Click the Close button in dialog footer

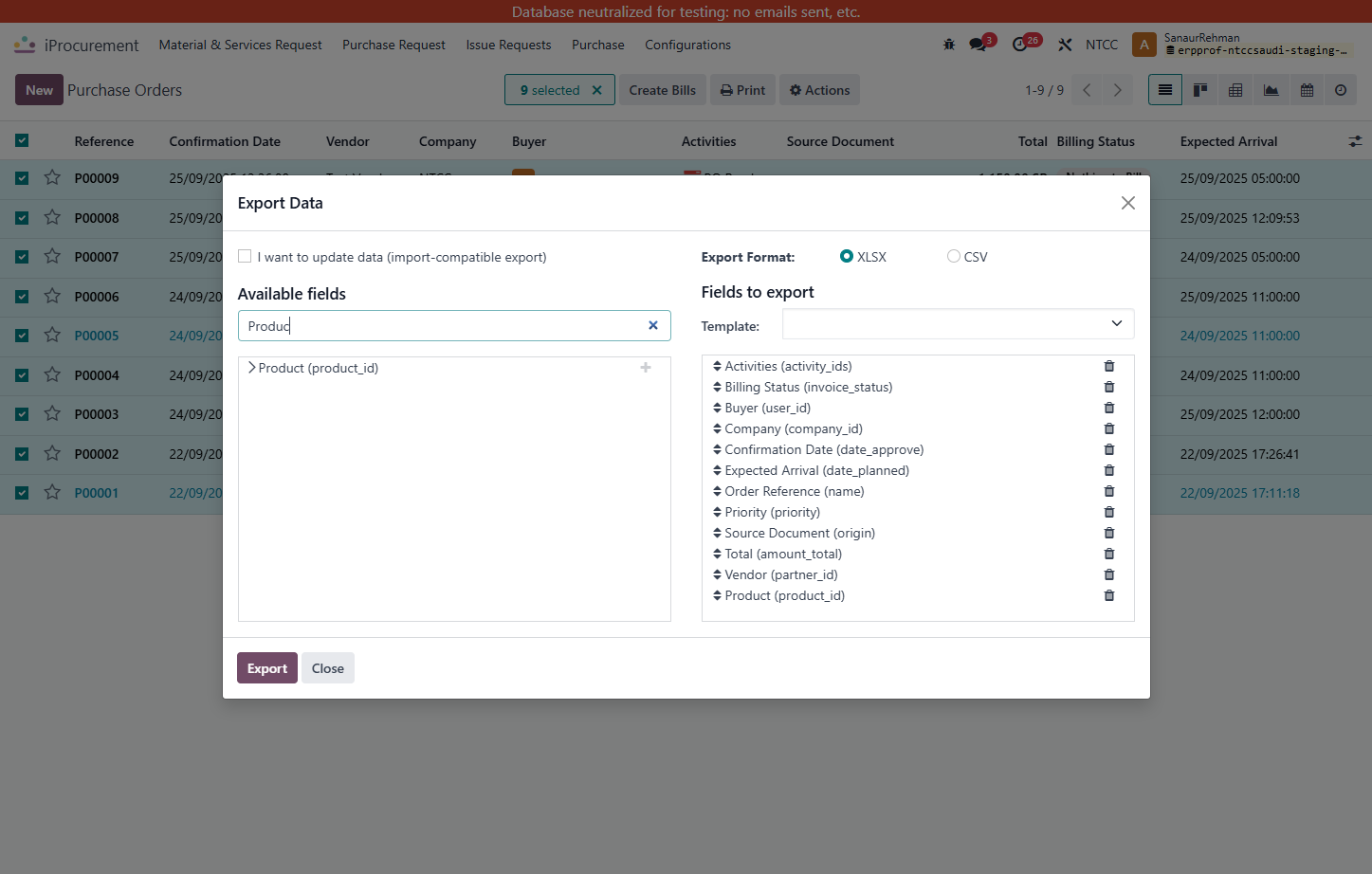pyautogui.click(x=328, y=668)
